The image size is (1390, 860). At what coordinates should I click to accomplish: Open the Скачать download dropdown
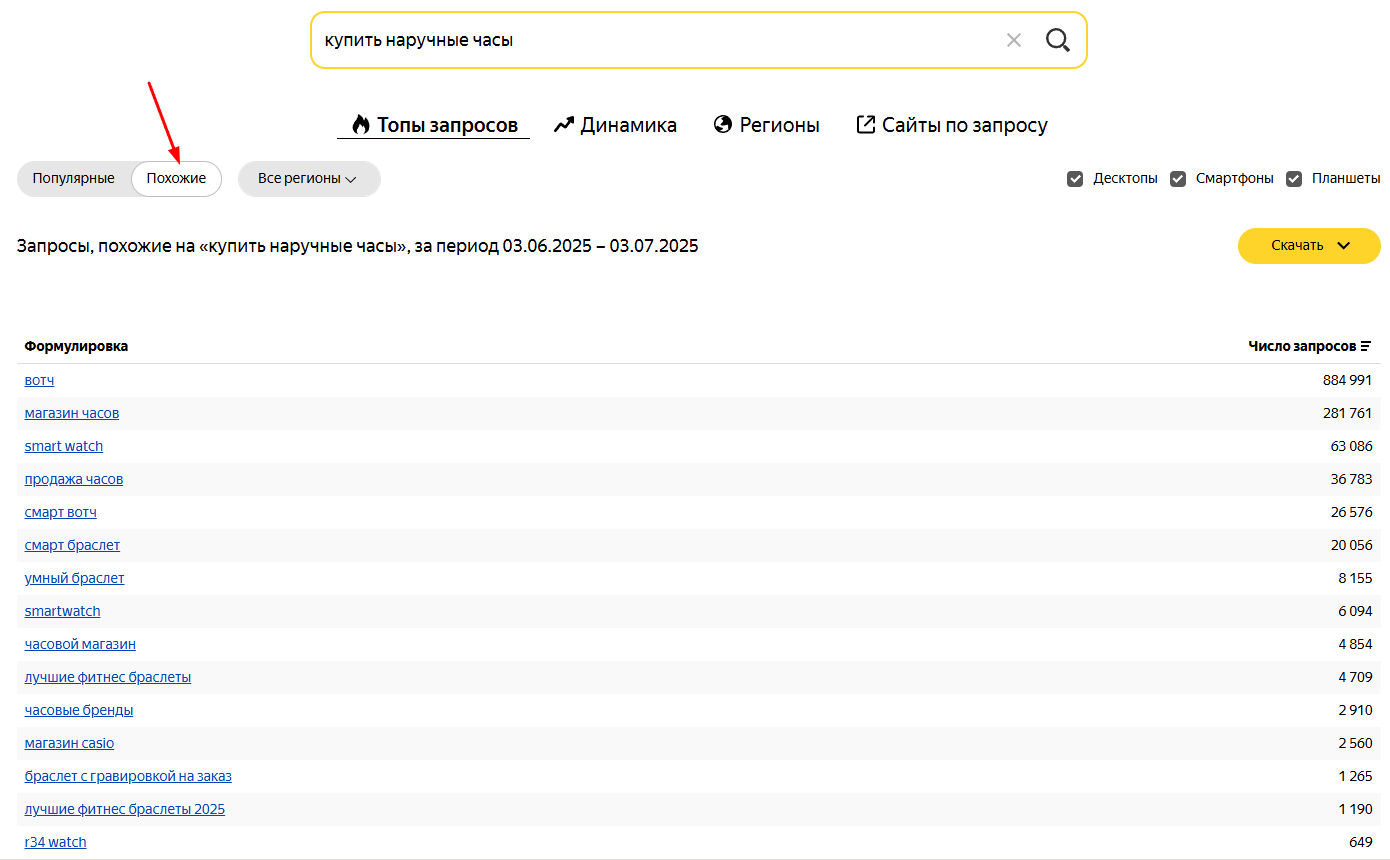[1309, 246]
